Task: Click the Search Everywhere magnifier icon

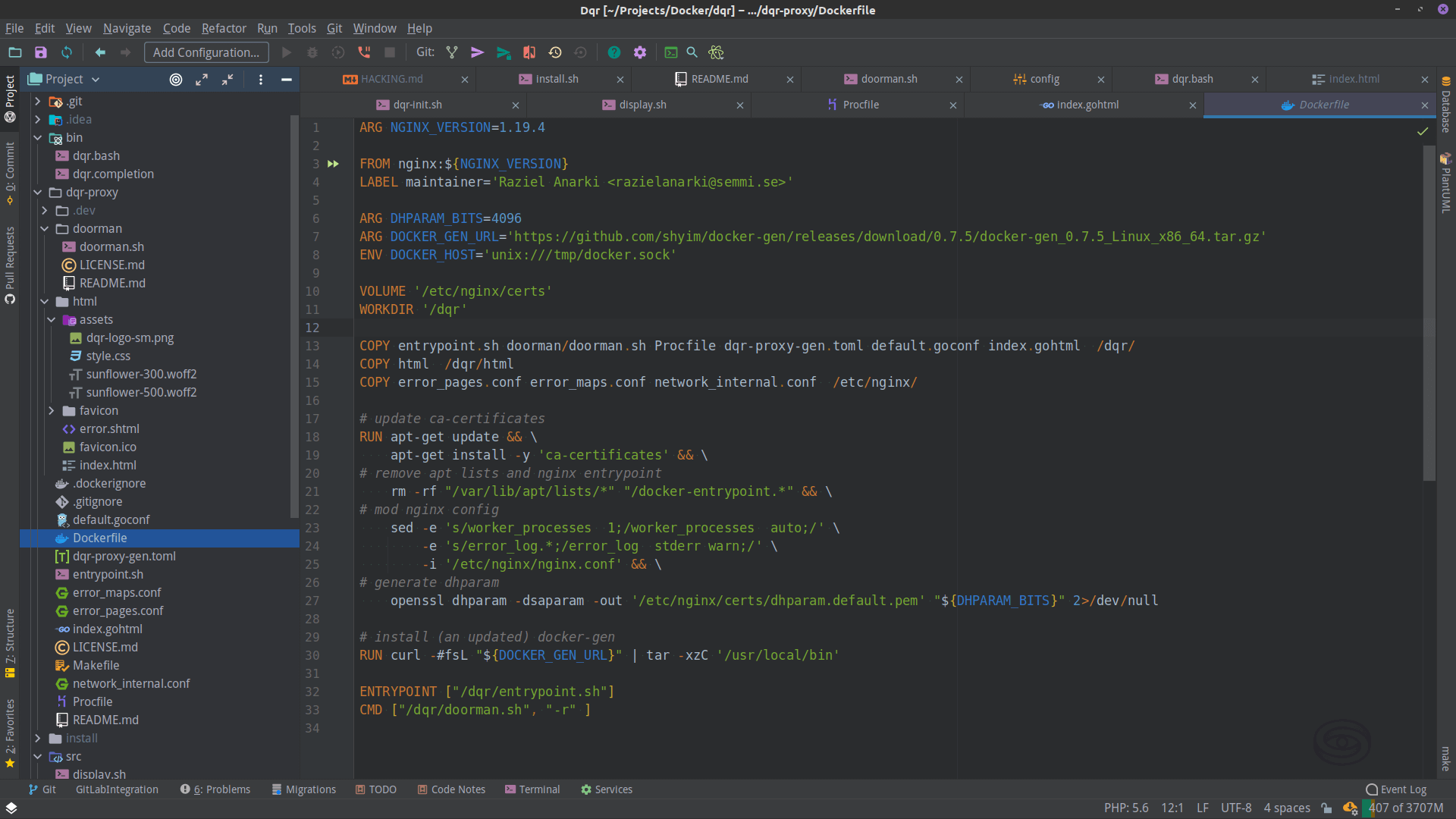Action: (x=692, y=52)
